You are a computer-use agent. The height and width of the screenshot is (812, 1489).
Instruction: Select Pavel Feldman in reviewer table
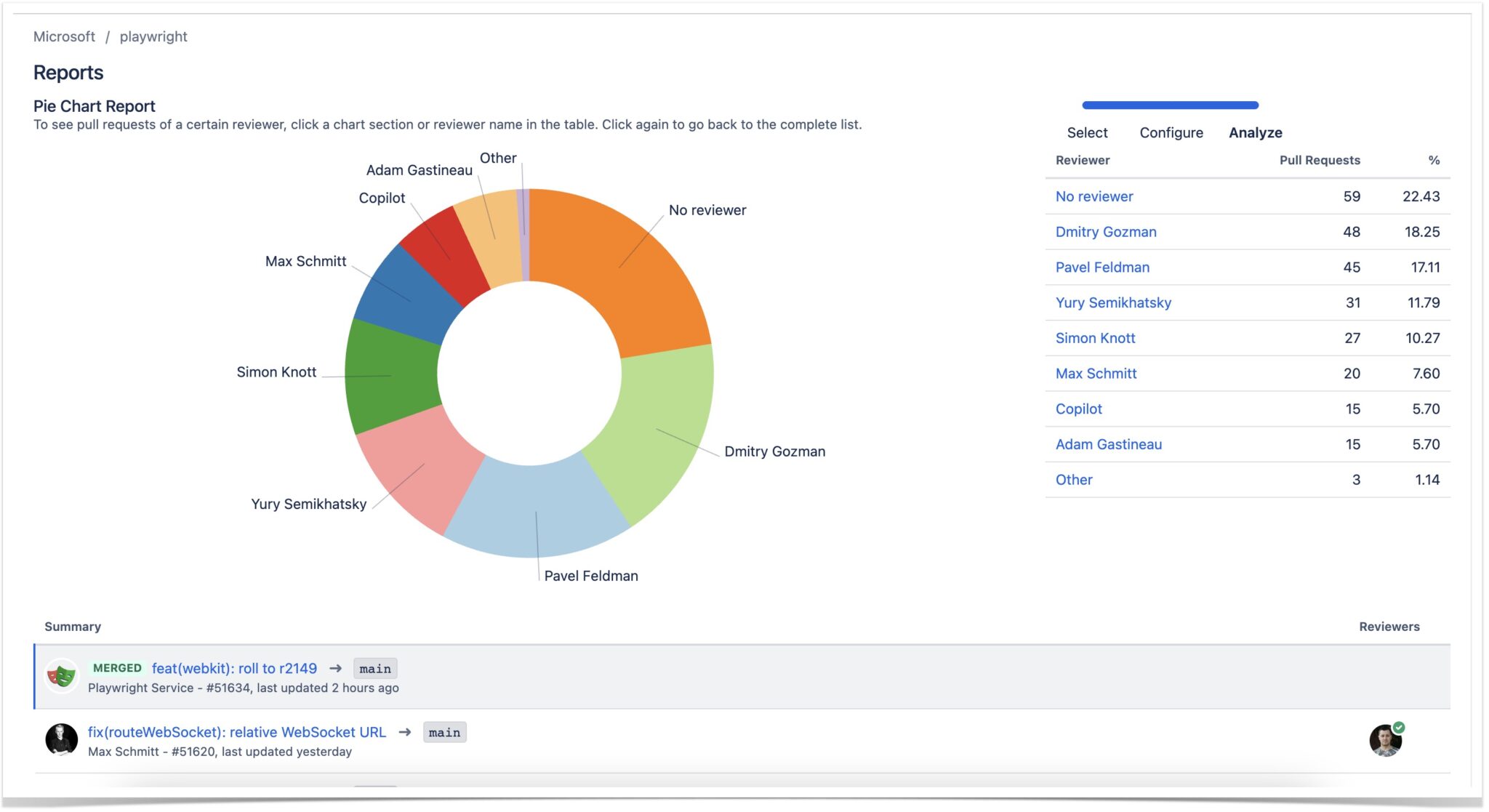(x=1102, y=268)
